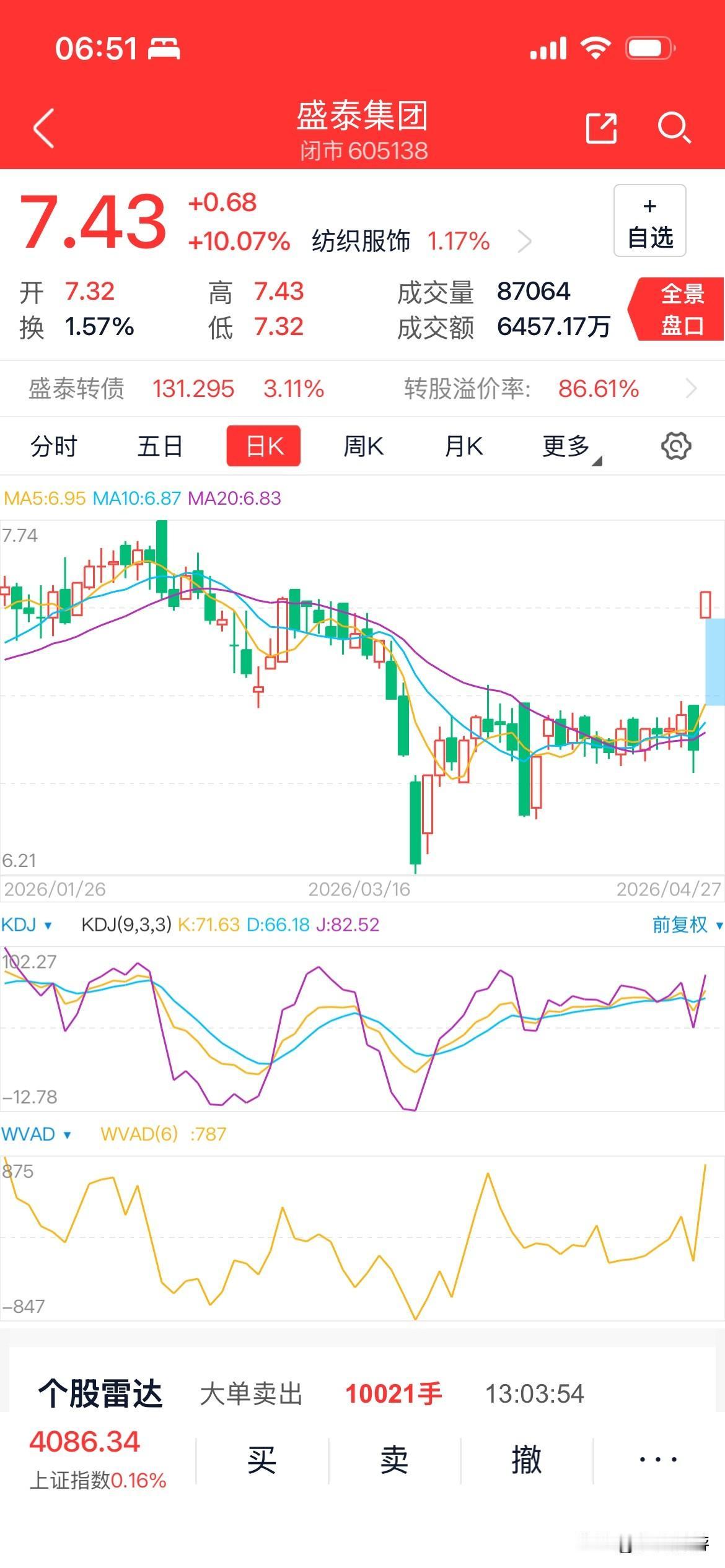This screenshot has height=1568, width=725.
Task: Open the 前复权 adjustment dropdown
Action: (x=687, y=925)
